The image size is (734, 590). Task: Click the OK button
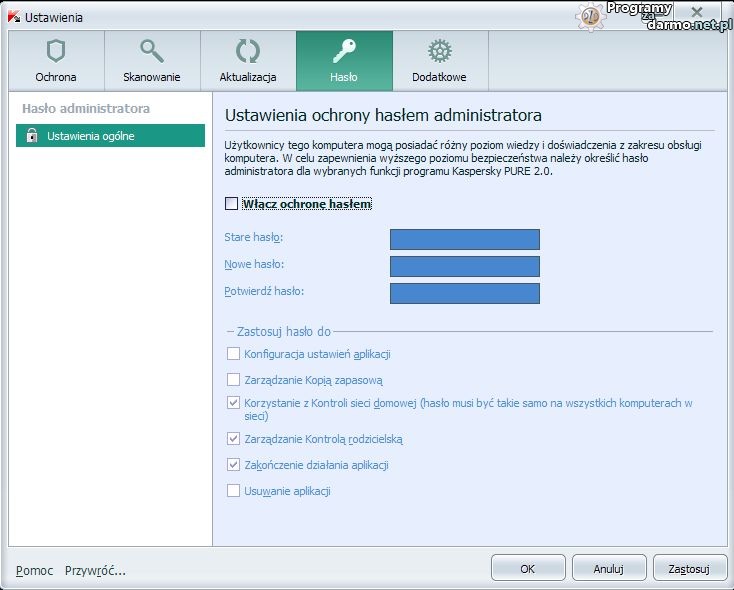[528, 568]
